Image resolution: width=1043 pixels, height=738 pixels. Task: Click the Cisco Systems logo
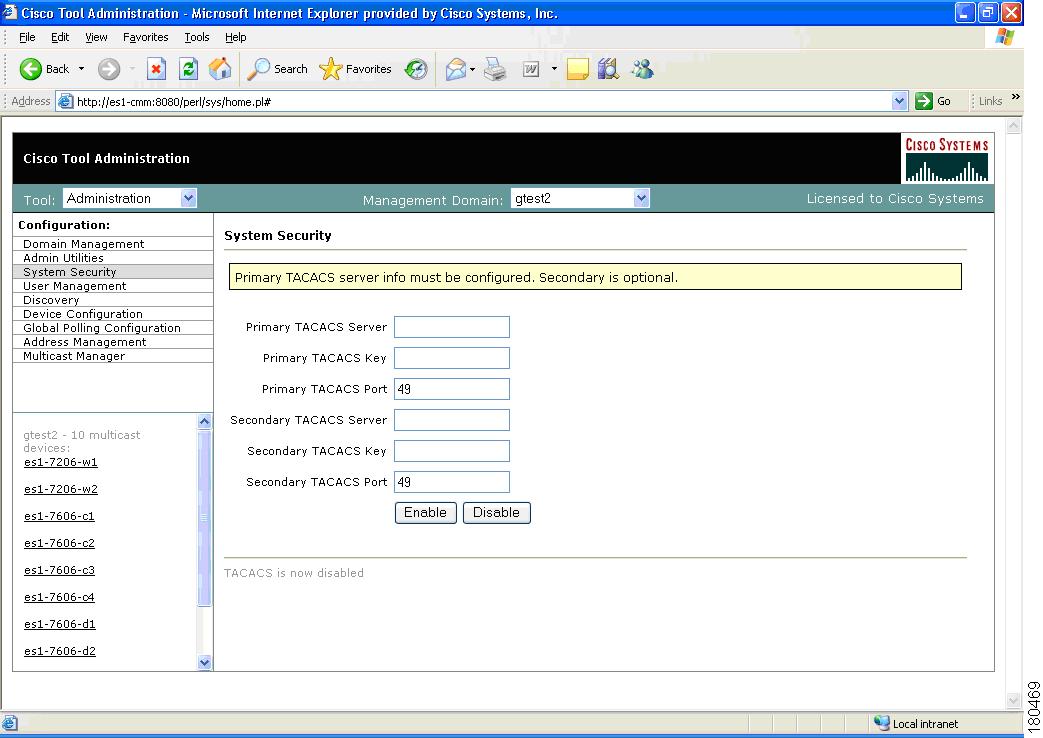tap(947, 158)
